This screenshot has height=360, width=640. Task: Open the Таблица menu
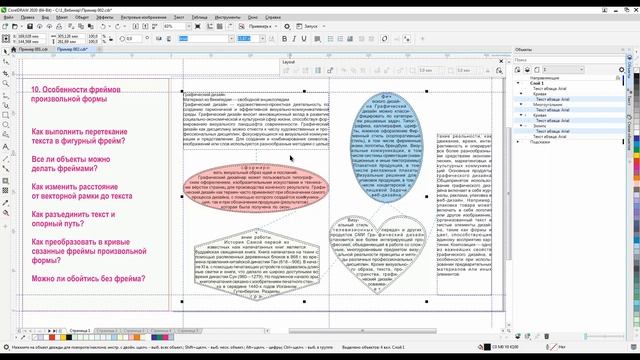tap(200, 18)
